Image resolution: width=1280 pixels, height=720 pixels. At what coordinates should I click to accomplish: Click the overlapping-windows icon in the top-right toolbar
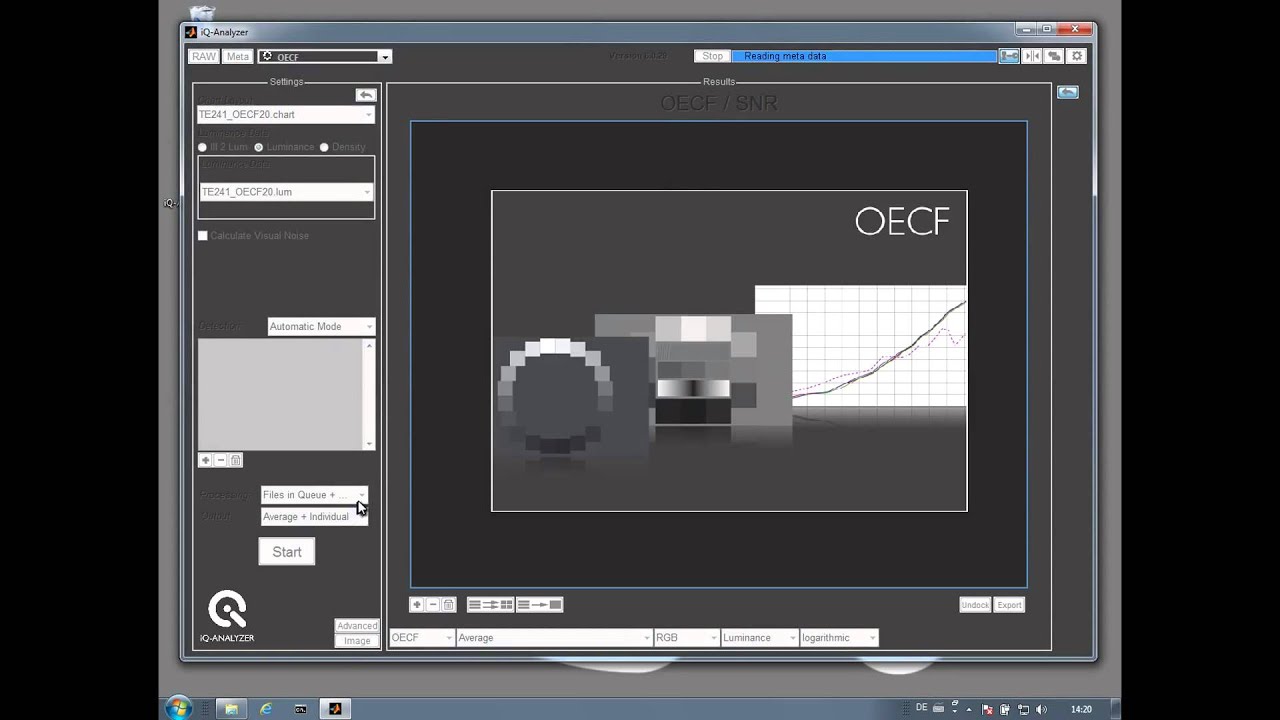click(x=1054, y=57)
